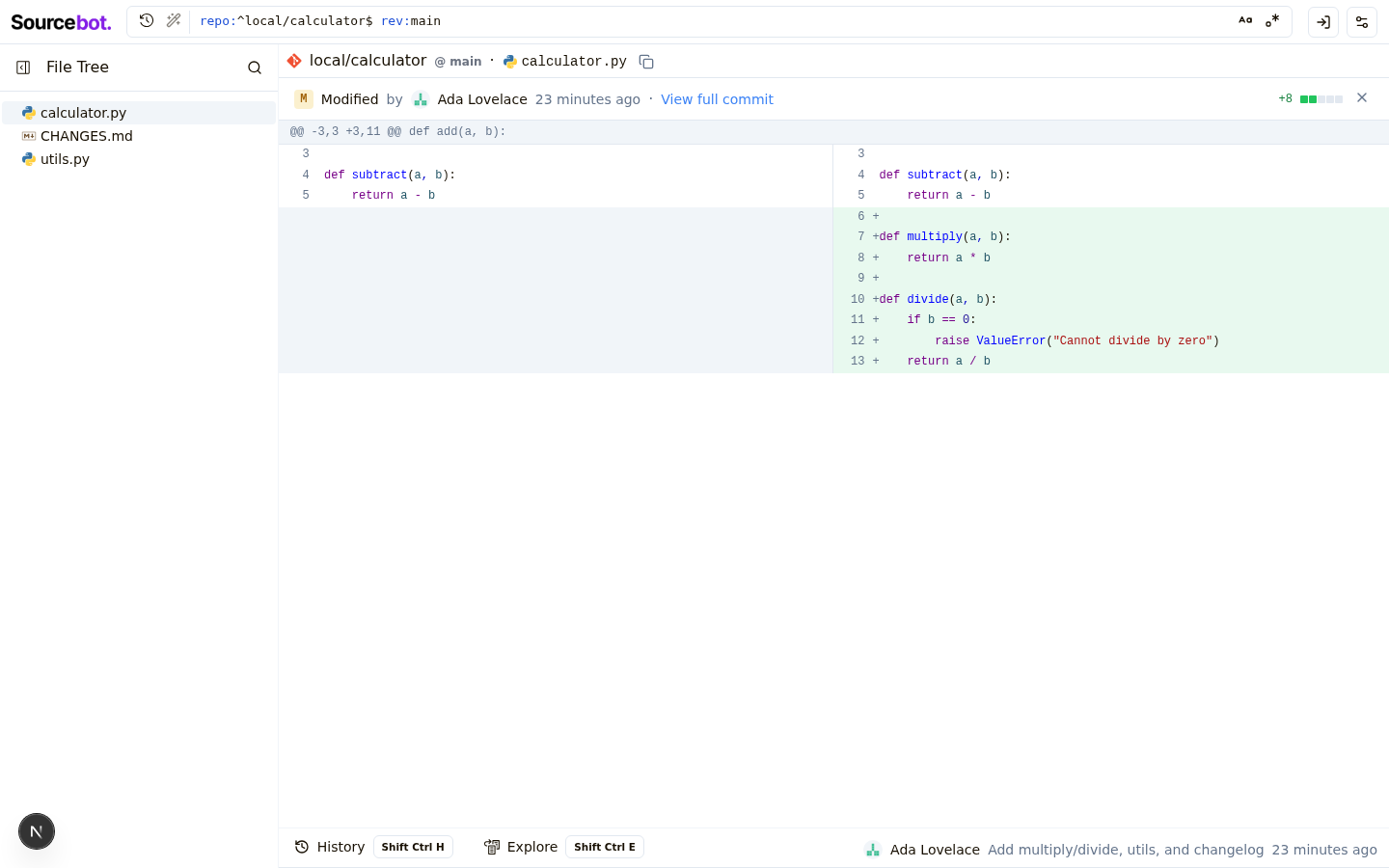Search files in the File Tree
The image size is (1389, 868).
(255, 68)
